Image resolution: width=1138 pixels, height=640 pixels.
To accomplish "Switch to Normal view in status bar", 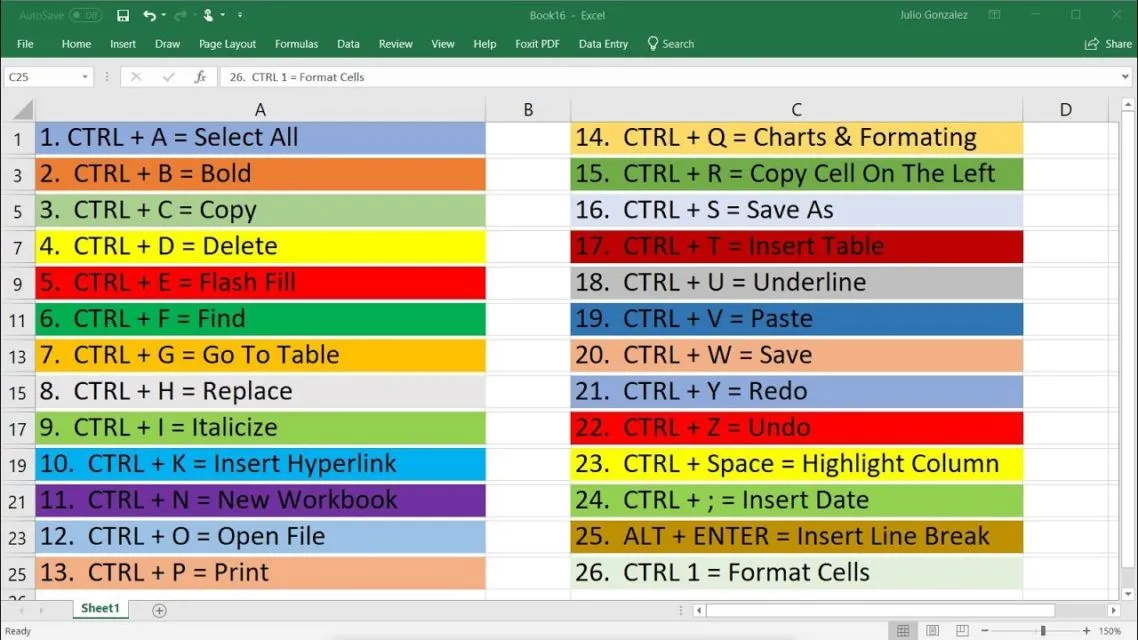I will point(903,630).
